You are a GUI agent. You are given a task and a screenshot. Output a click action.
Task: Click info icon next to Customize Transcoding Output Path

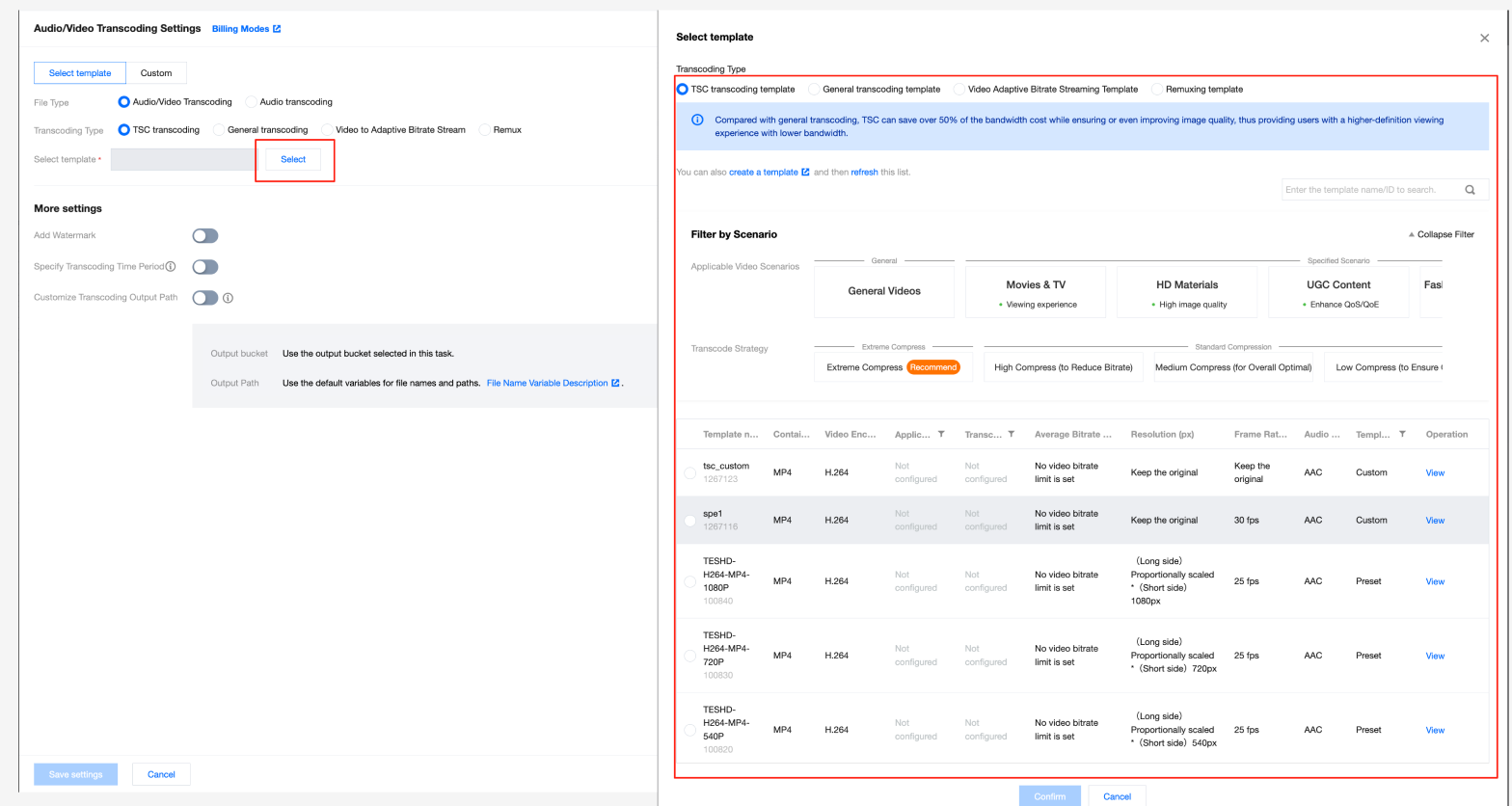229,298
